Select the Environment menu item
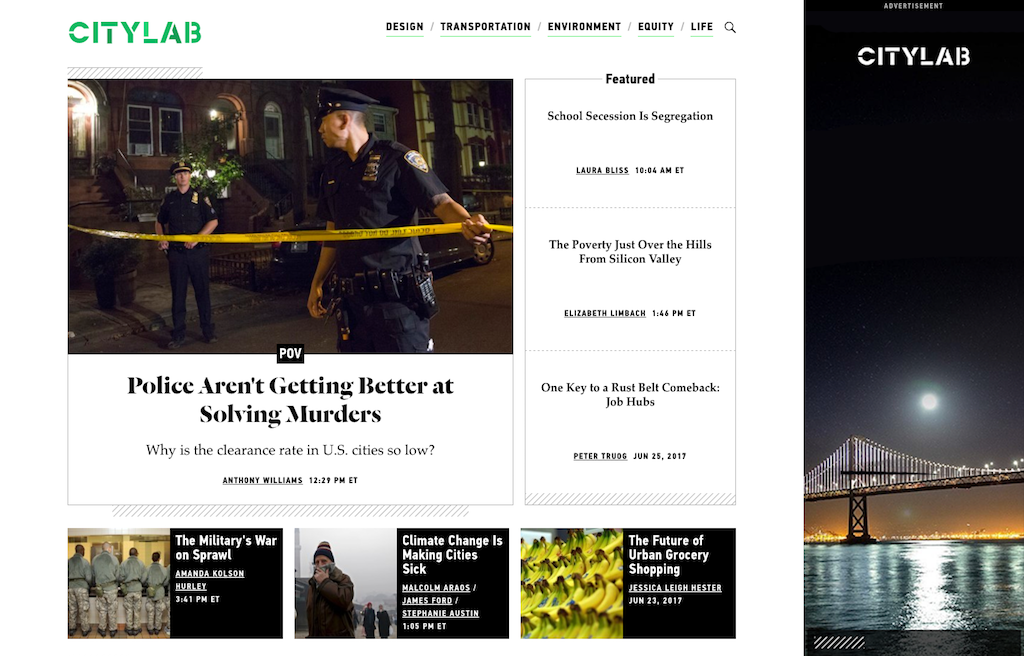1024x656 pixels. pos(584,27)
